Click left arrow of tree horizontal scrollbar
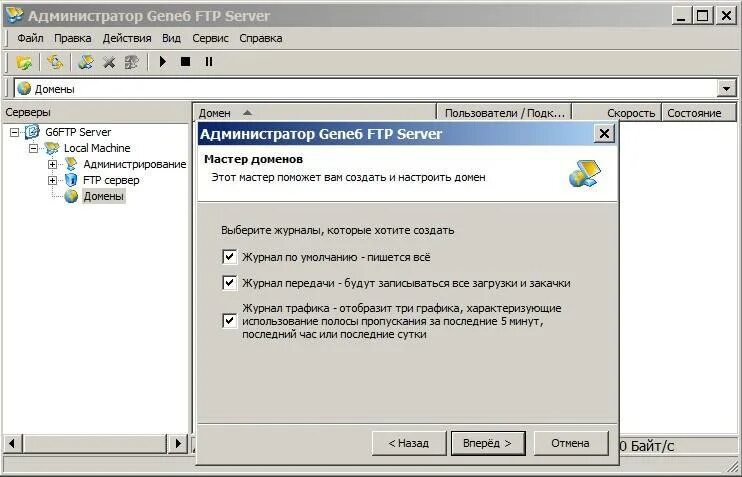Image resolution: width=742 pixels, height=477 pixels. (12, 443)
